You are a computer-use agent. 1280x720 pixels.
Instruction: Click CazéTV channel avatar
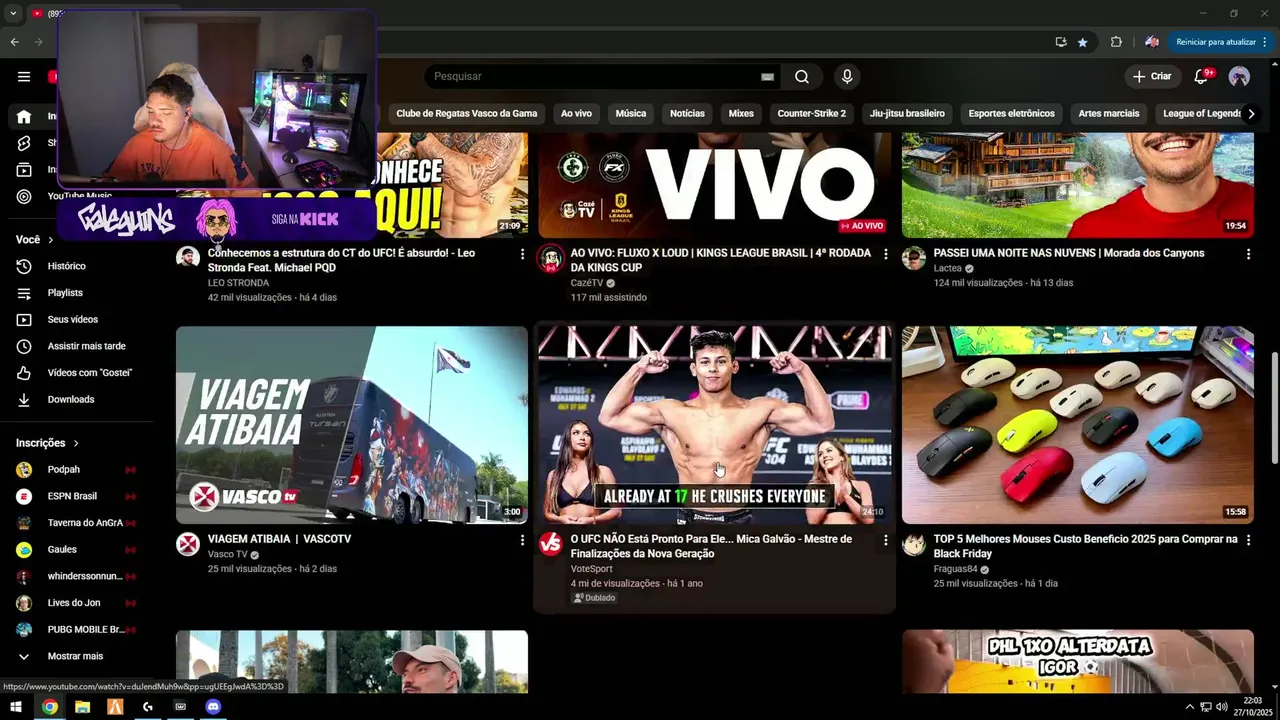[550, 258]
